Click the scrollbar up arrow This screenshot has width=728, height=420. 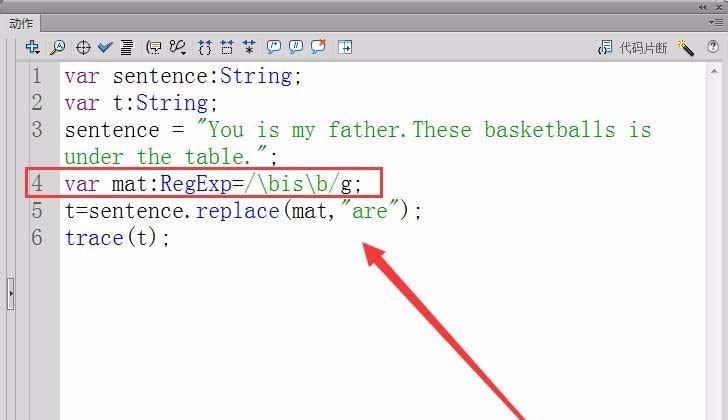point(714,71)
